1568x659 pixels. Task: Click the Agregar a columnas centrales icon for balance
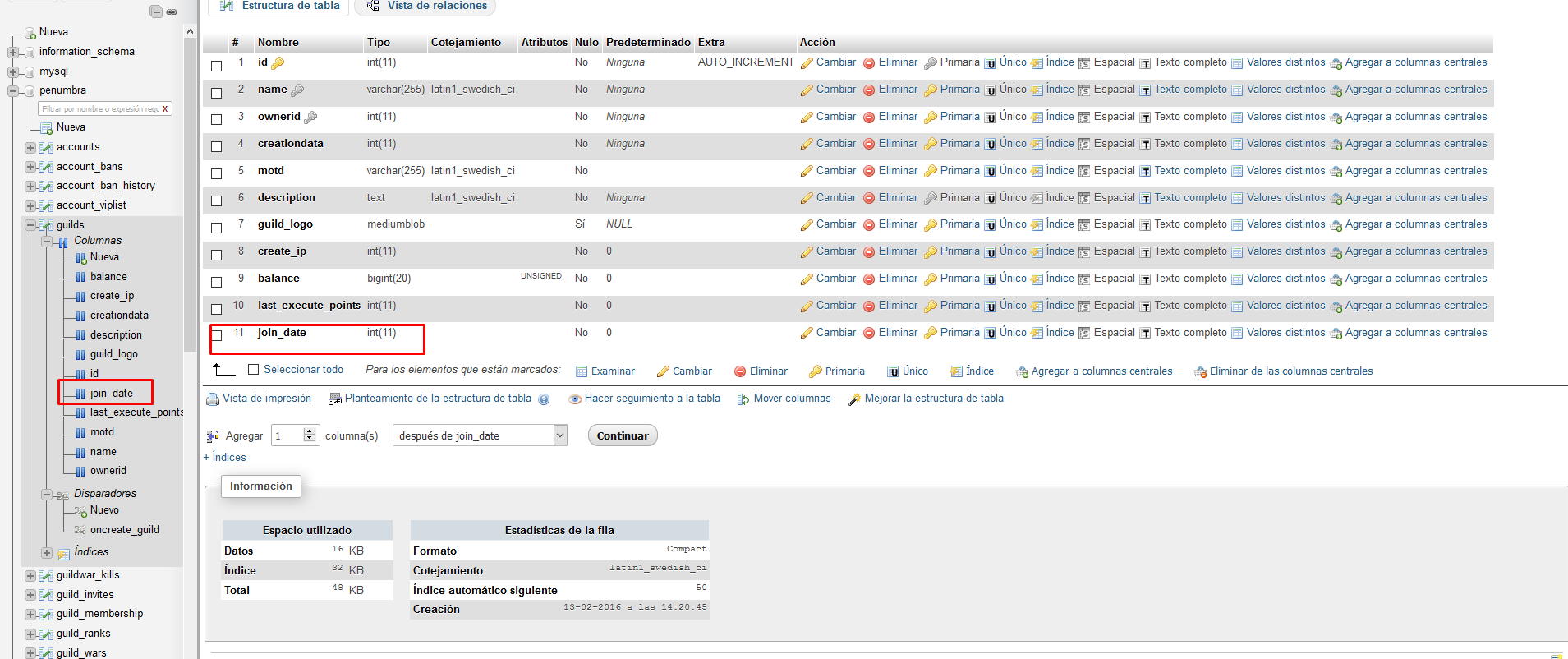pos(1336,279)
